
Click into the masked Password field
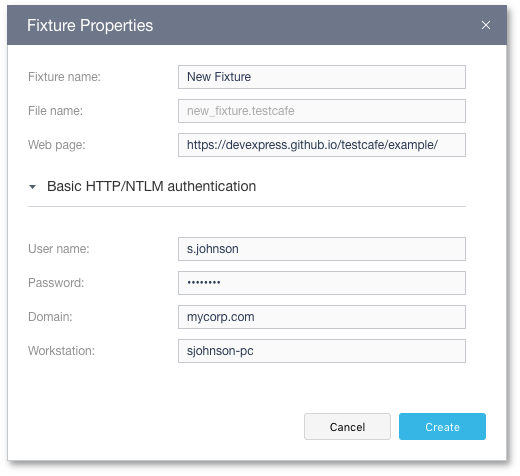tap(322, 283)
